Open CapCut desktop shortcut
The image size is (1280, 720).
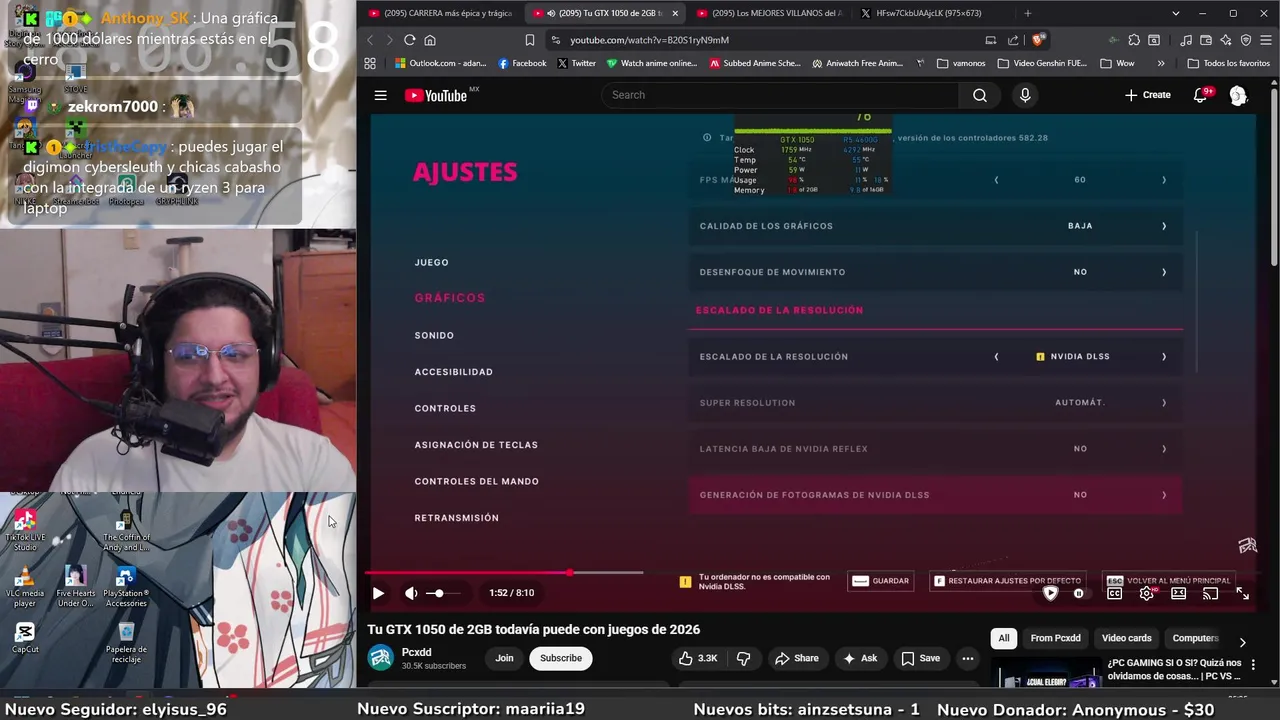click(25, 638)
